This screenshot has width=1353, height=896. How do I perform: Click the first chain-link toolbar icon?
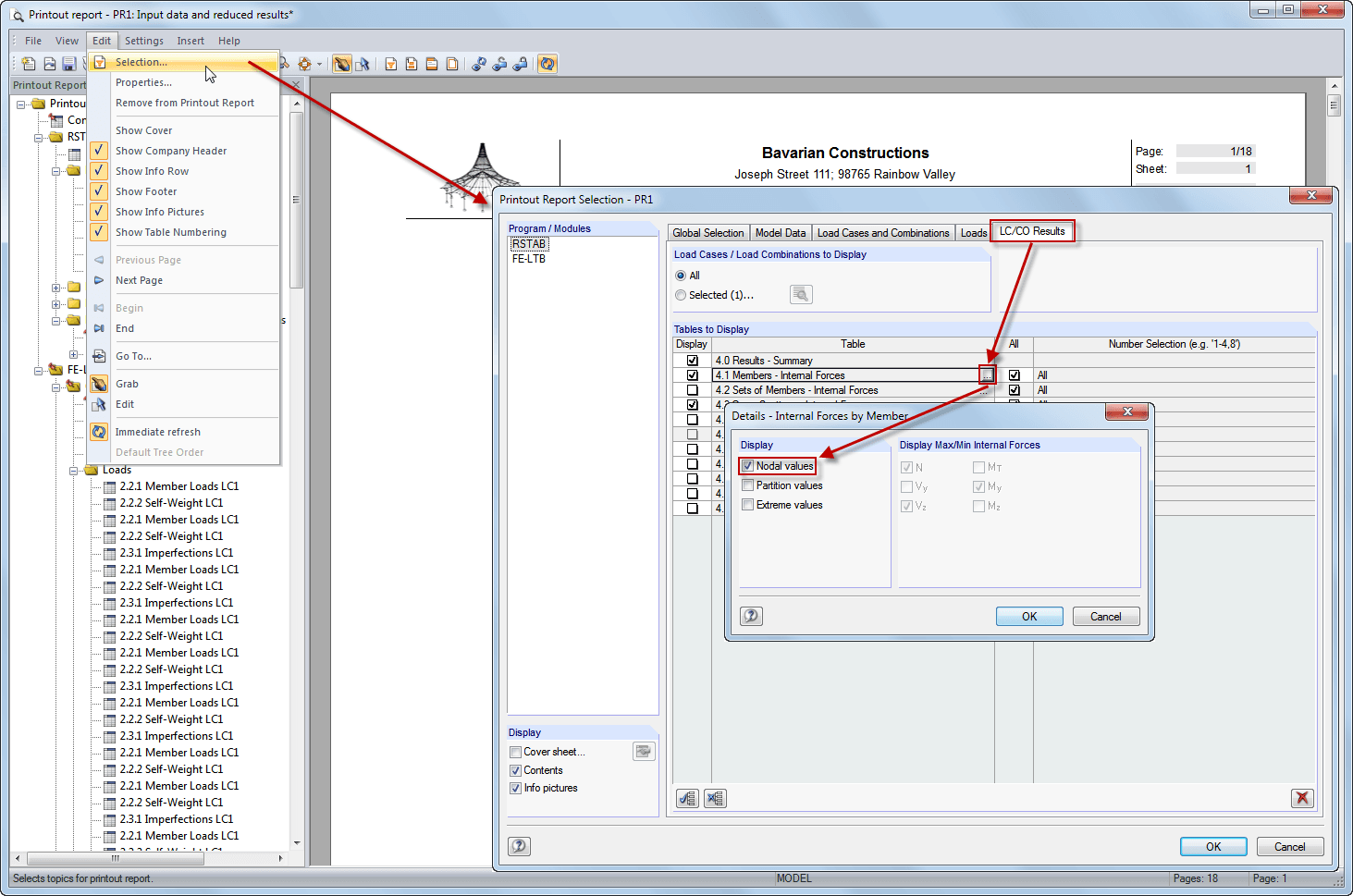tap(479, 64)
